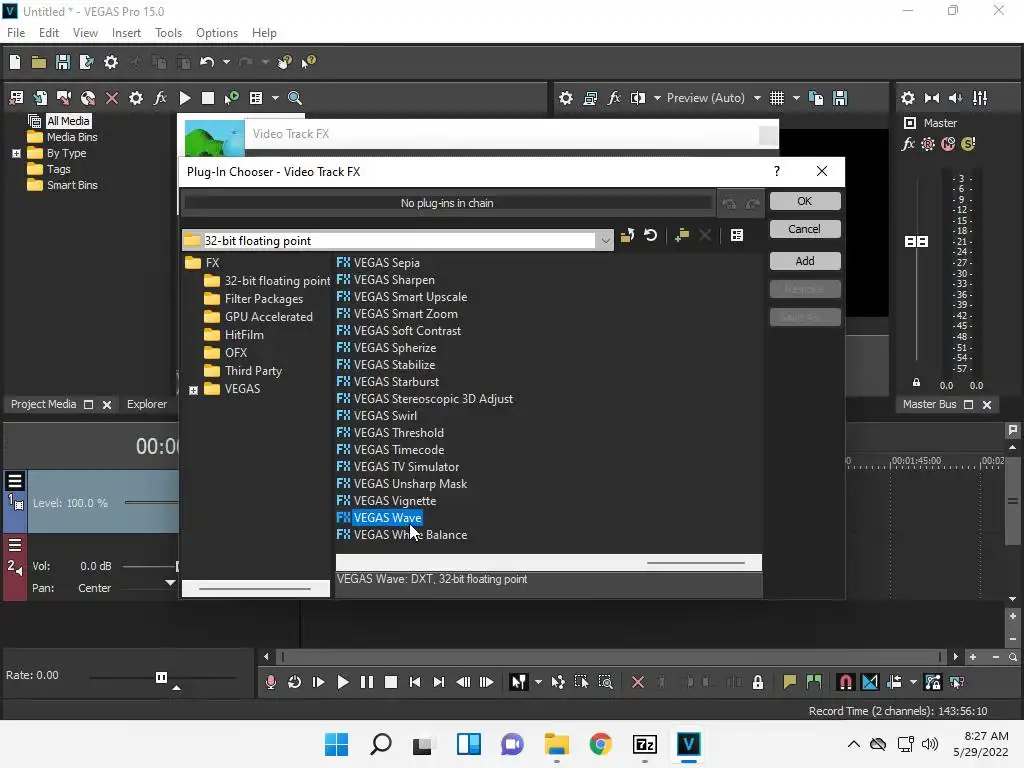This screenshot has height=768, width=1024.
Task: Stop media preview in Project Media toolbar
Action: tap(208, 98)
